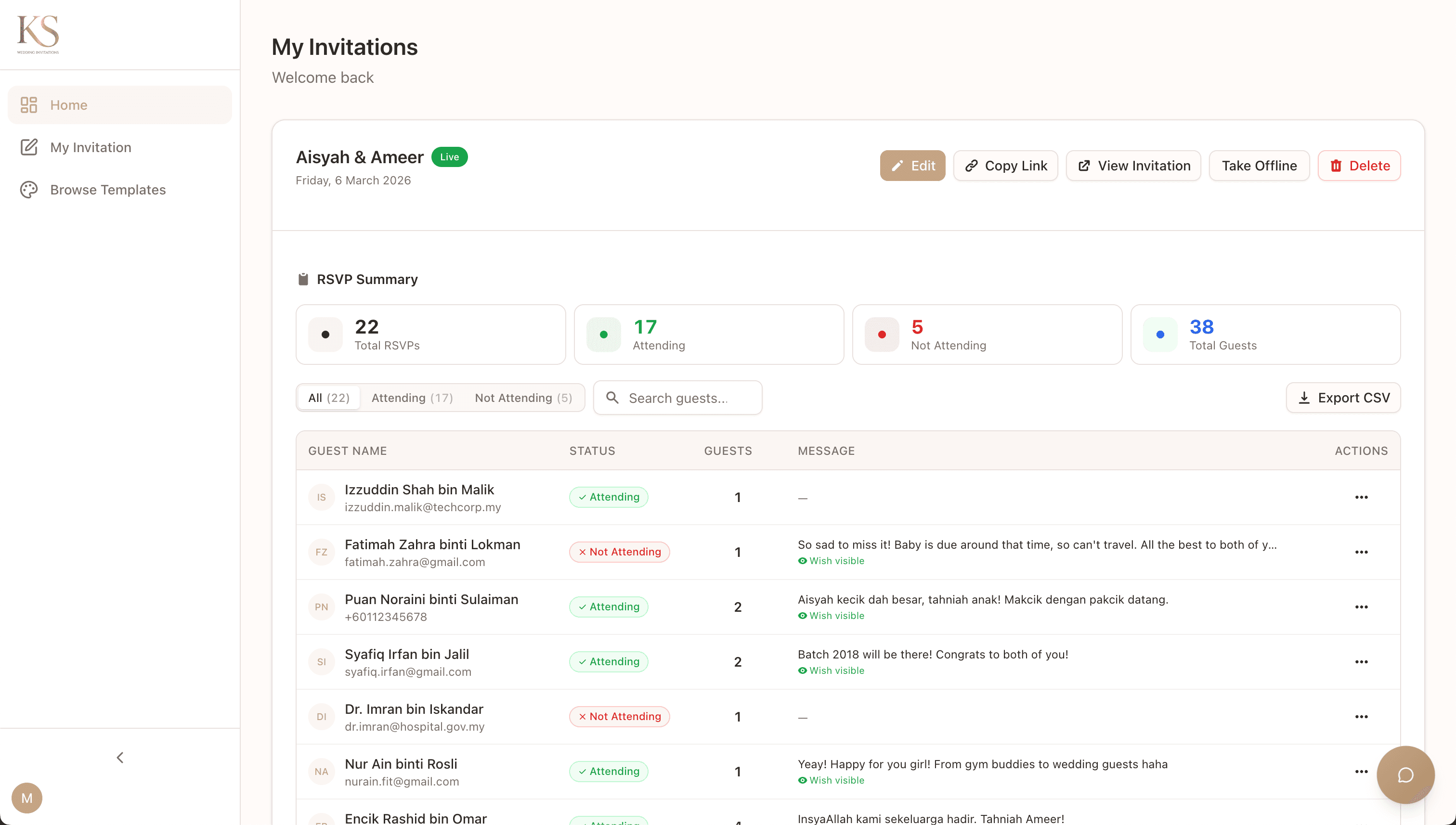The width and height of the screenshot is (1456, 825).
Task: Select the Home dashboard icon in sidebar
Action: (x=28, y=105)
